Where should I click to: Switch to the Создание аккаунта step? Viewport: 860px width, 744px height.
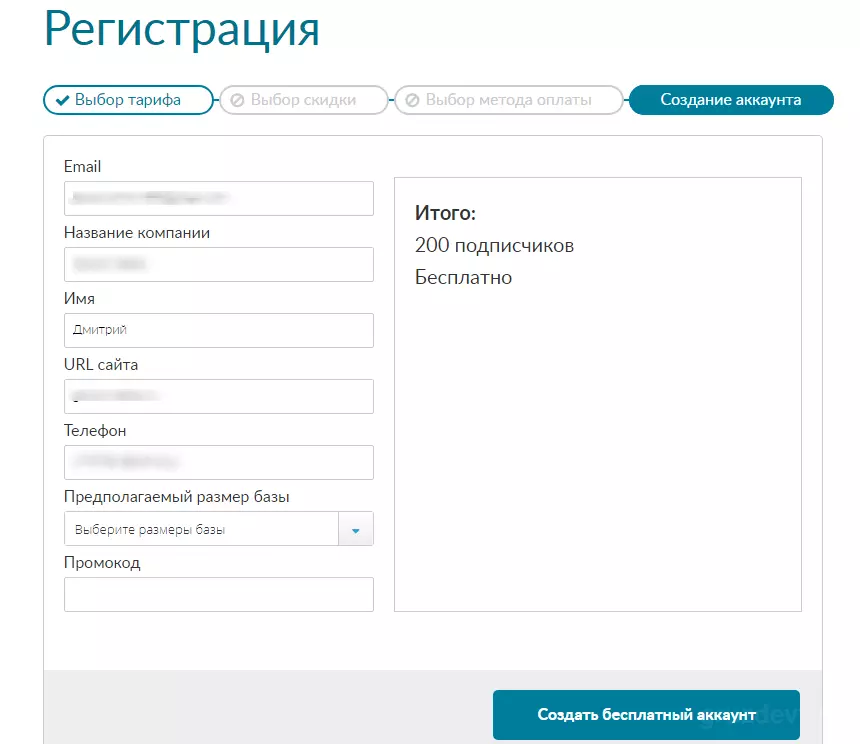coord(731,100)
